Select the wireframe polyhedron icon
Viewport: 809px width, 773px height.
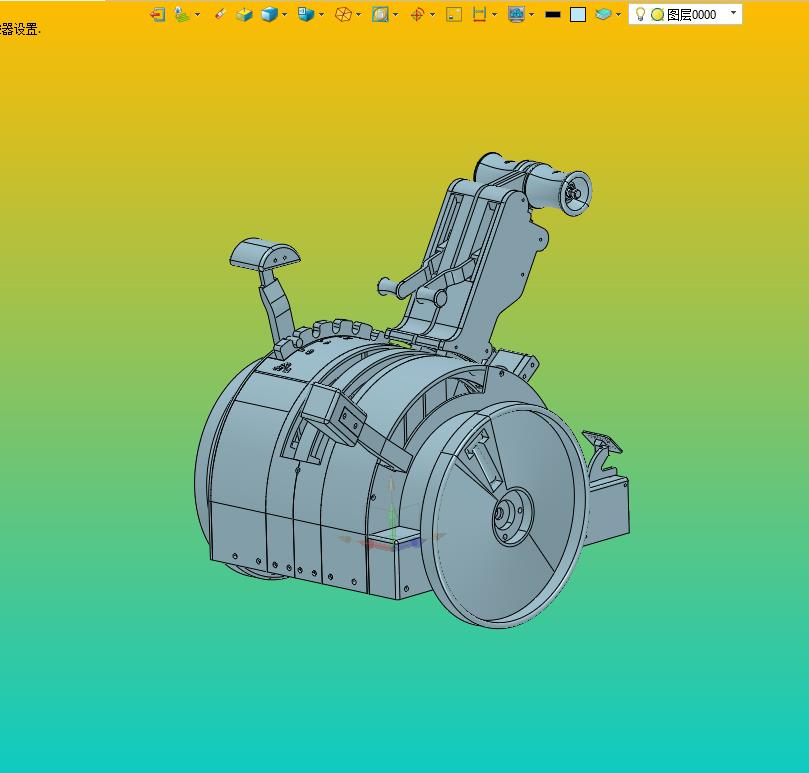click(343, 14)
